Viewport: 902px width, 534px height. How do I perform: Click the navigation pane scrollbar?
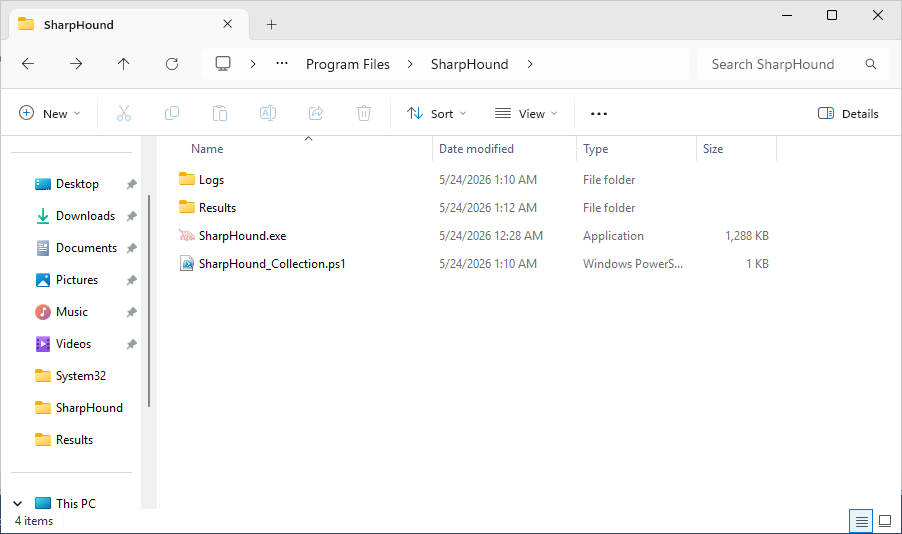click(149, 301)
